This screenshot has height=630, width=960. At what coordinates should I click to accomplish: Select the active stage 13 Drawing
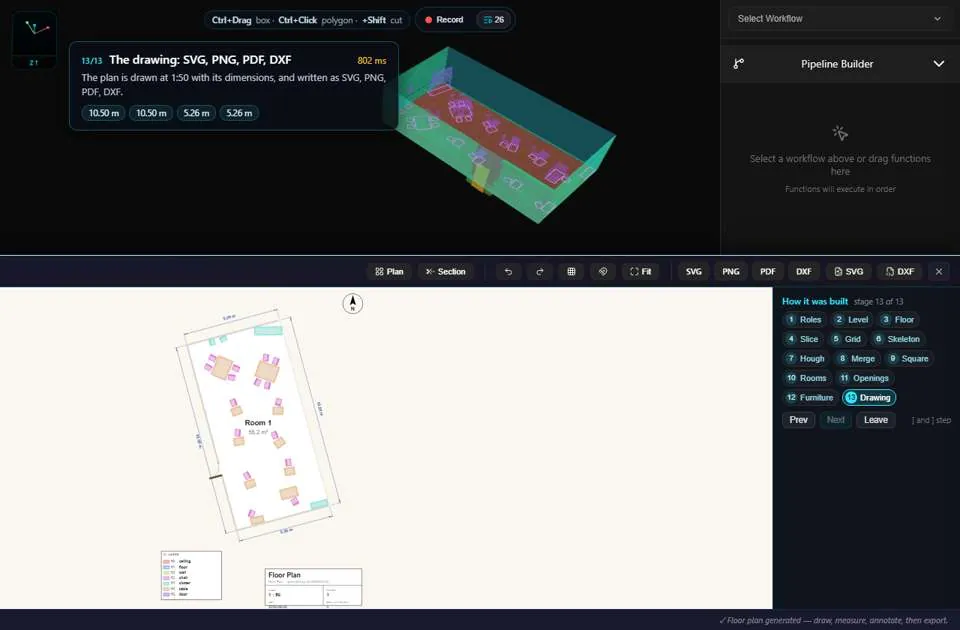pyautogui.click(x=869, y=397)
